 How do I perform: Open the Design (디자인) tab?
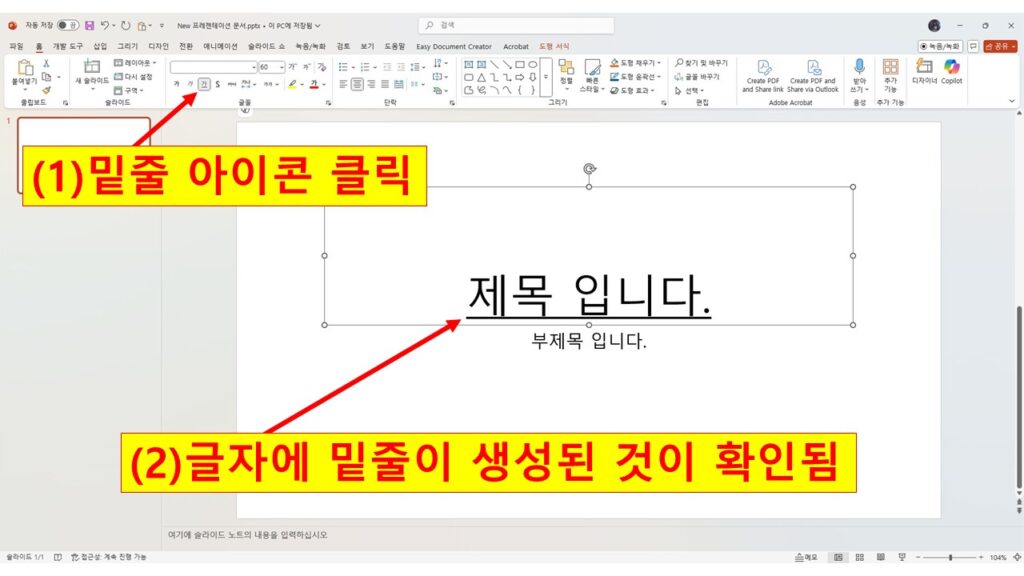coord(158,46)
